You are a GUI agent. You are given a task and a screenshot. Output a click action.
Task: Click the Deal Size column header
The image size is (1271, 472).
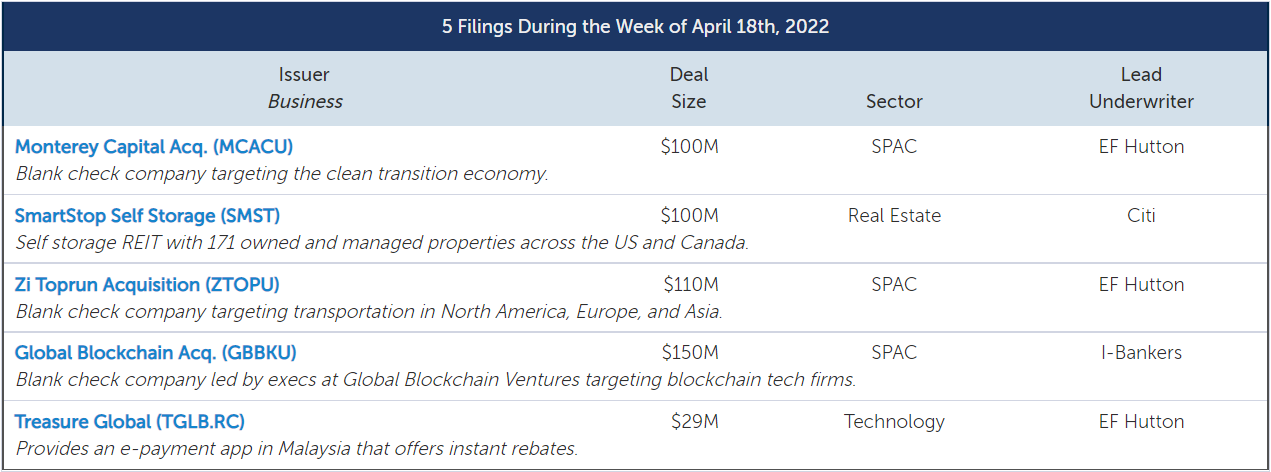coord(689,88)
